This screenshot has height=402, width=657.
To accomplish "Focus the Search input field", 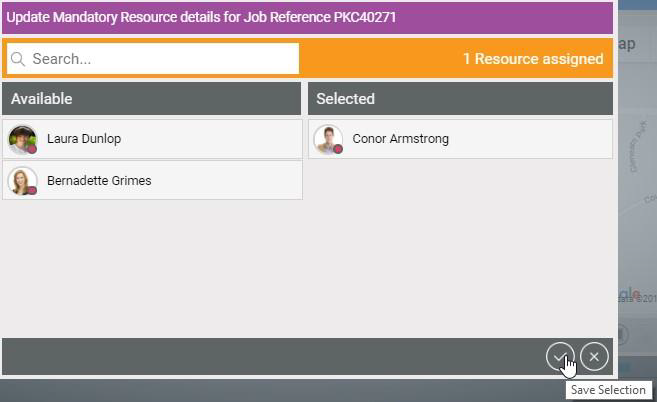I will [153, 59].
